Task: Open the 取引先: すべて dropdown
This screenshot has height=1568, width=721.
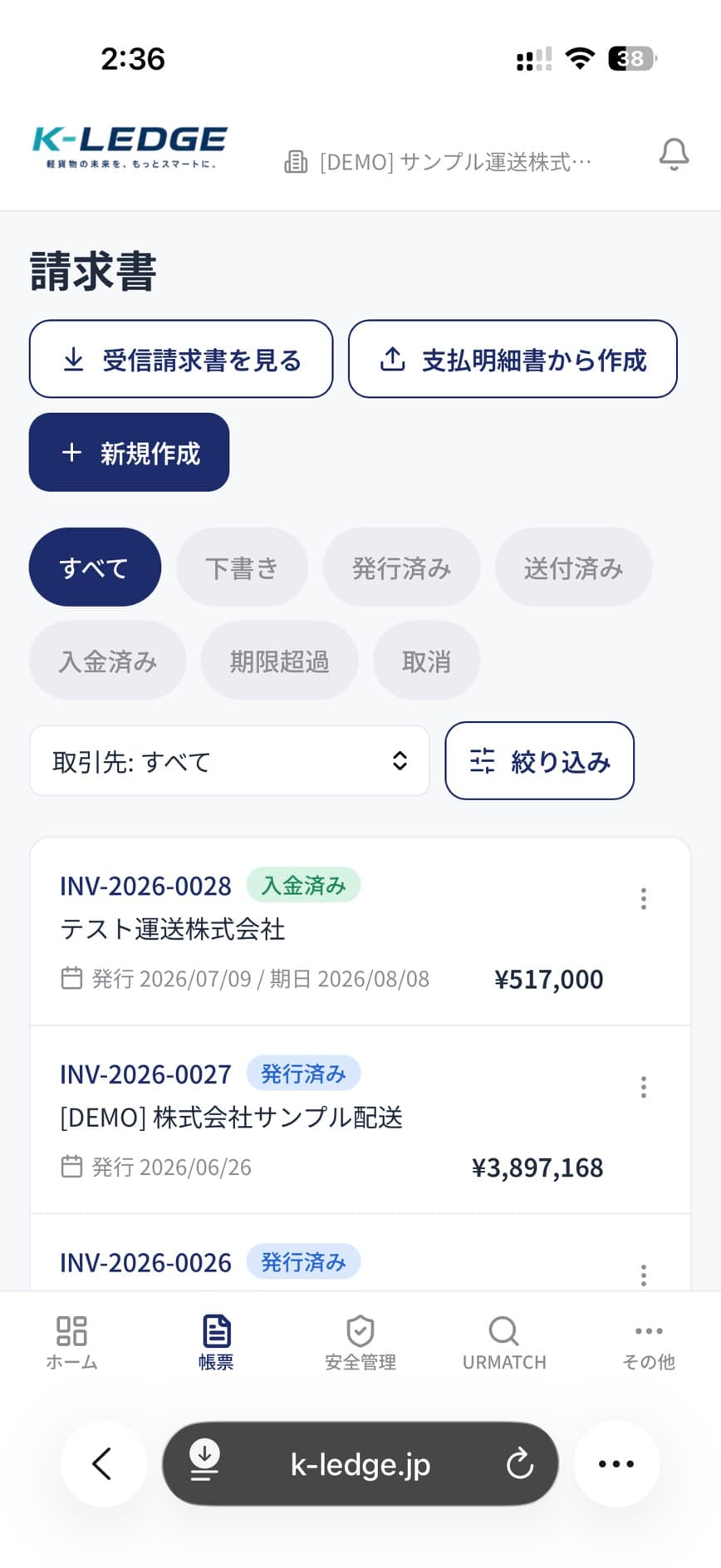Action: pos(229,760)
